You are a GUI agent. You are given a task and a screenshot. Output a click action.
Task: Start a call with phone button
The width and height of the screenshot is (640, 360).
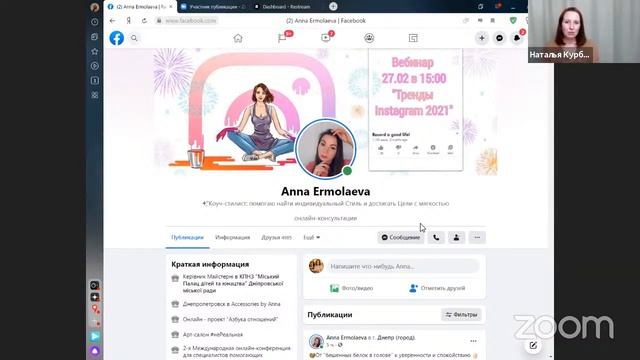pyautogui.click(x=436, y=237)
